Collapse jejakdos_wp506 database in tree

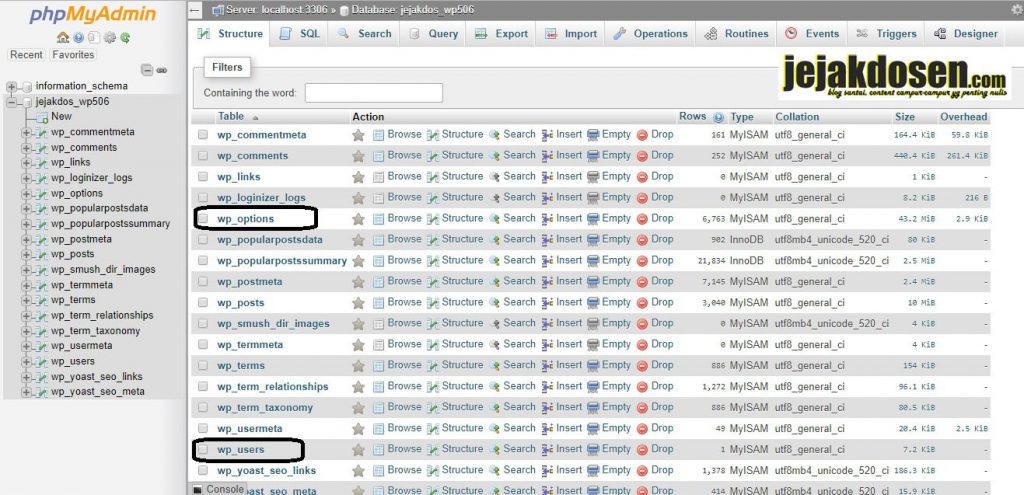pyautogui.click(x=11, y=102)
